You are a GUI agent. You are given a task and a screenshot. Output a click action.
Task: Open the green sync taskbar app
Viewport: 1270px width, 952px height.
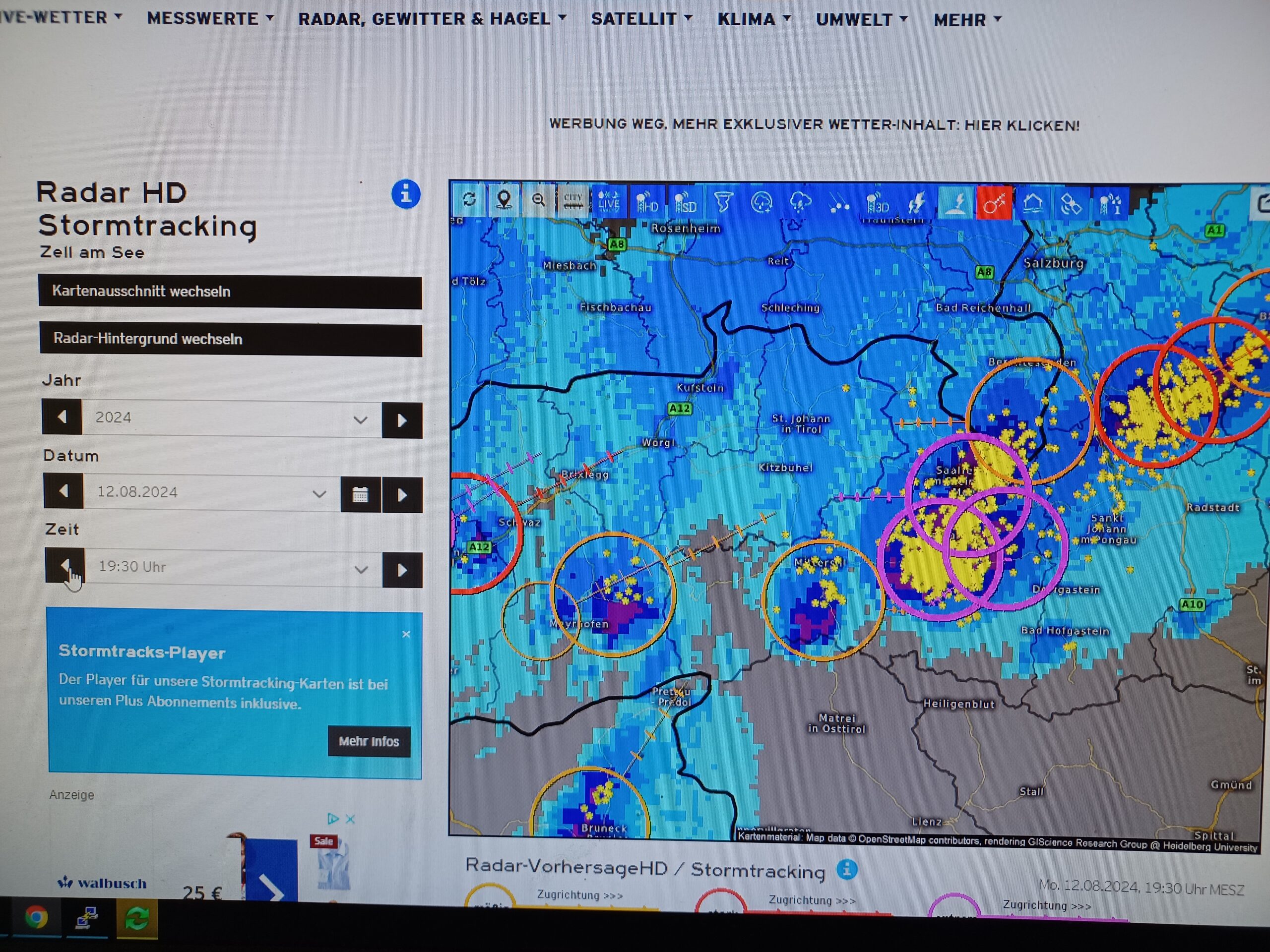click(136, 919)
